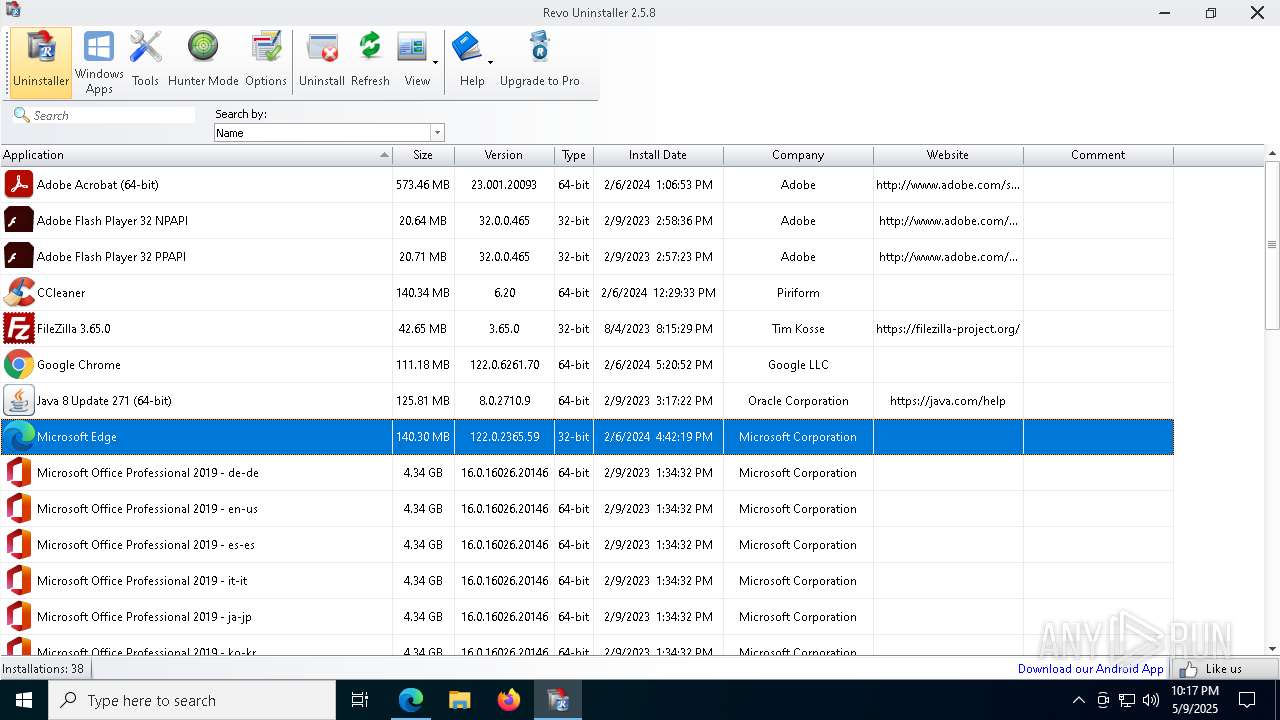Select the FileZilla 3.65.0 icon

point(18,328)
